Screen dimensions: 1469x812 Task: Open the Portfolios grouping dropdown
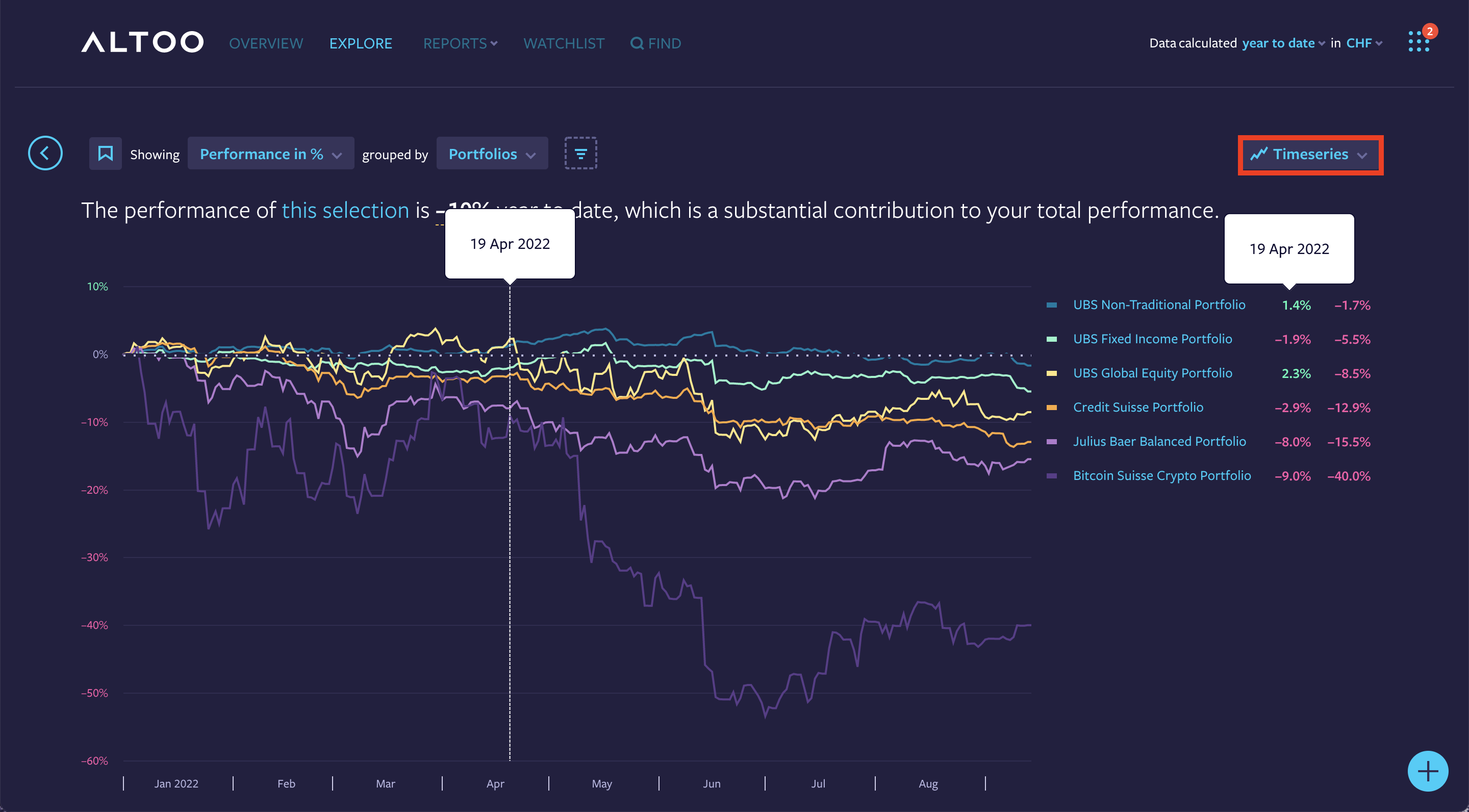[x=492, y=154]
